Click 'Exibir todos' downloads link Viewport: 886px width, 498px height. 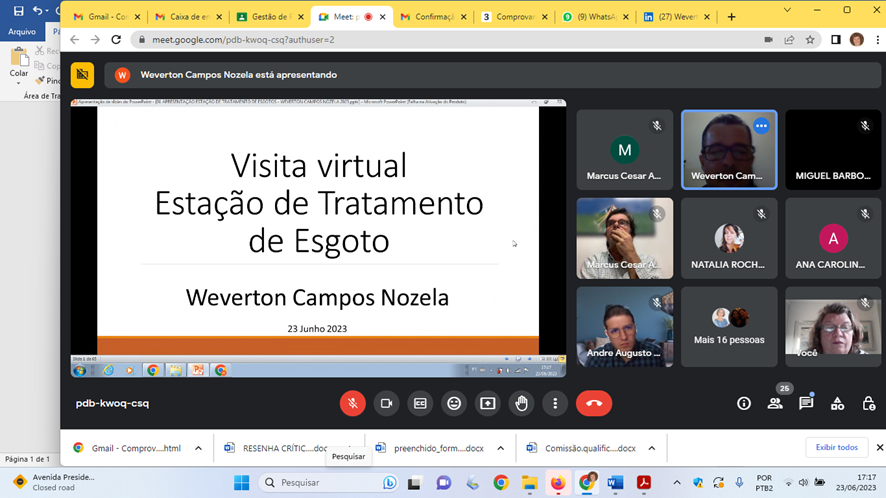coord(836,447)
